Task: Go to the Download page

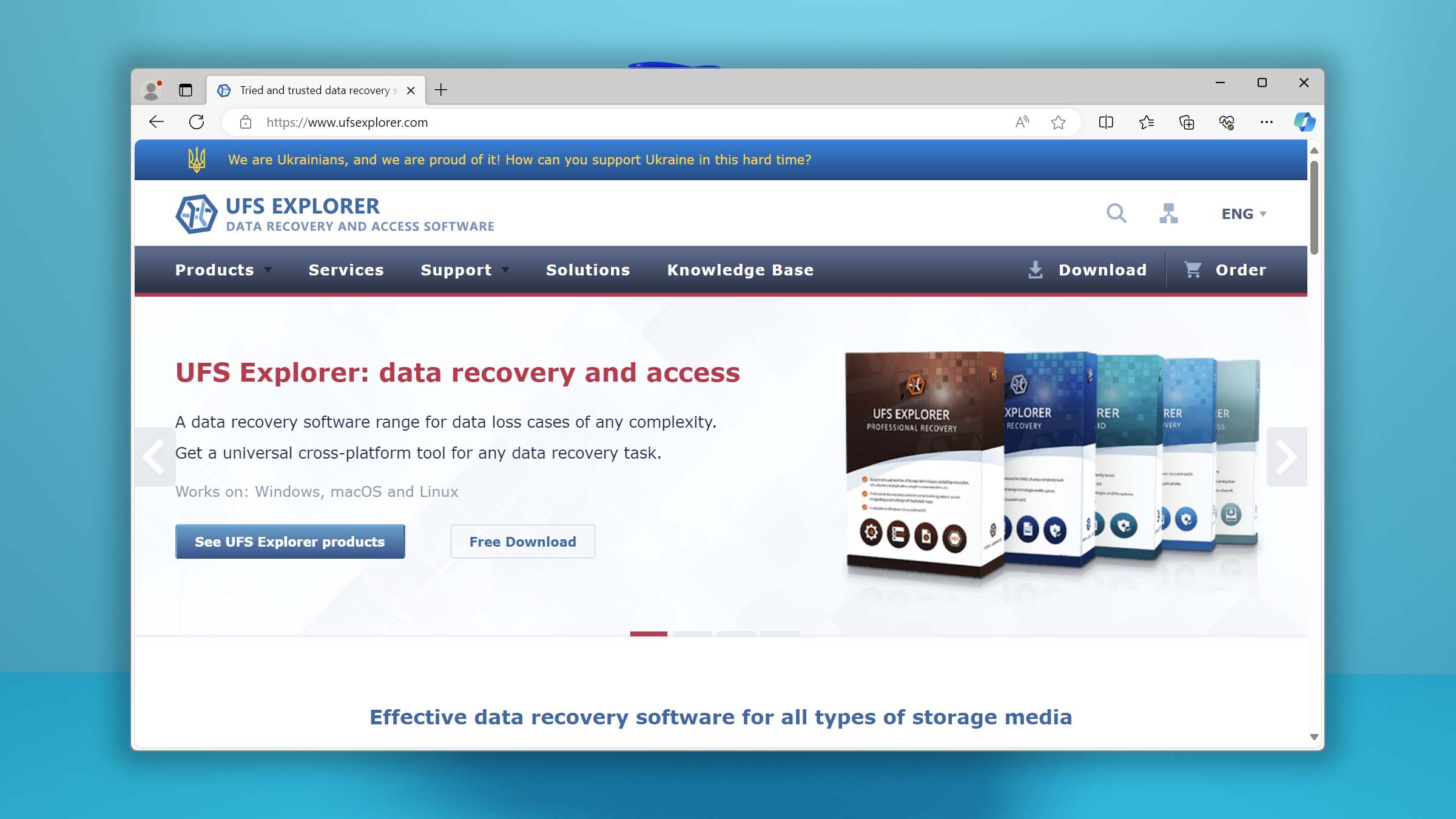Action: point(1087,270)
